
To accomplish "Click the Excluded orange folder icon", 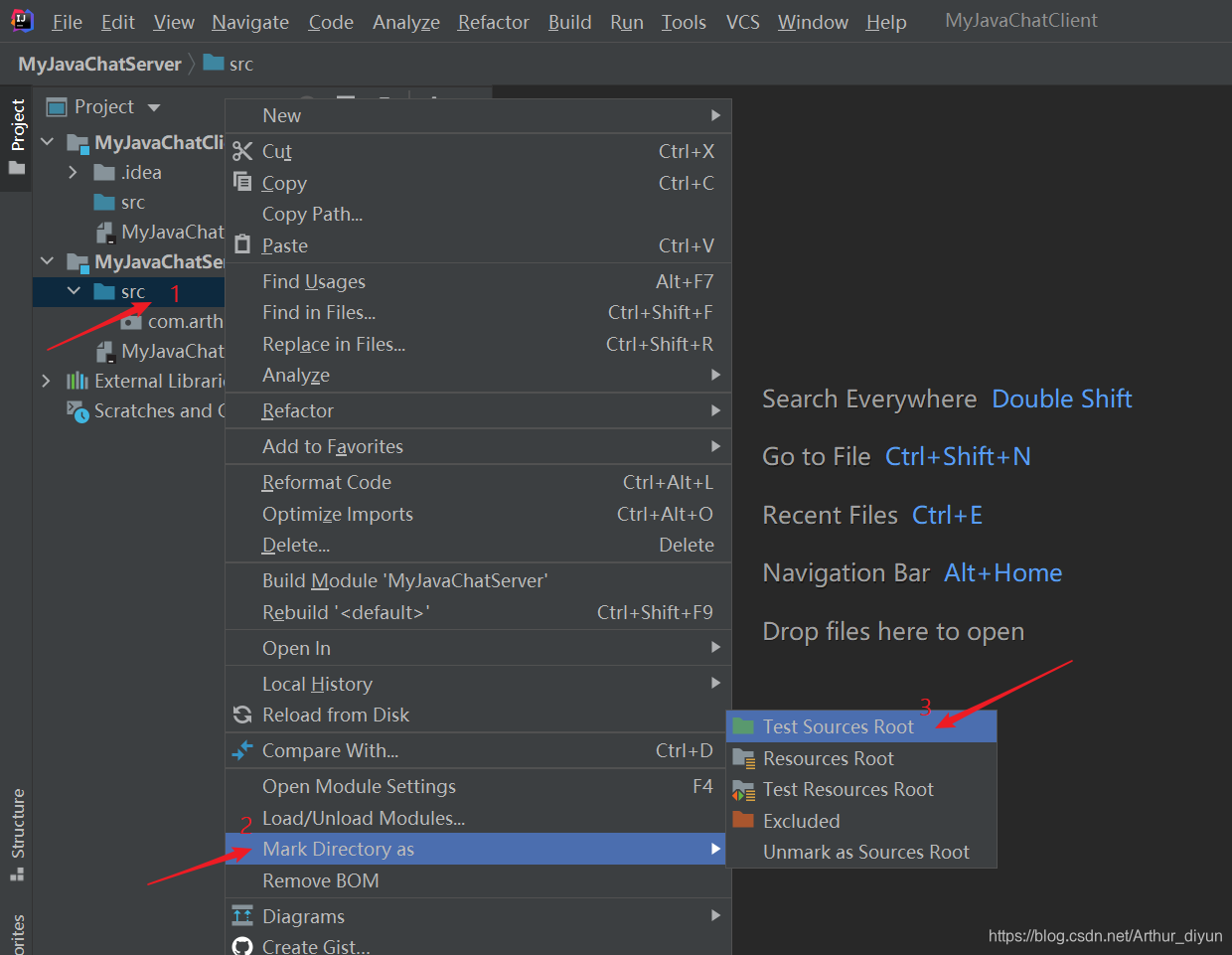I will [x=743, y=820].
